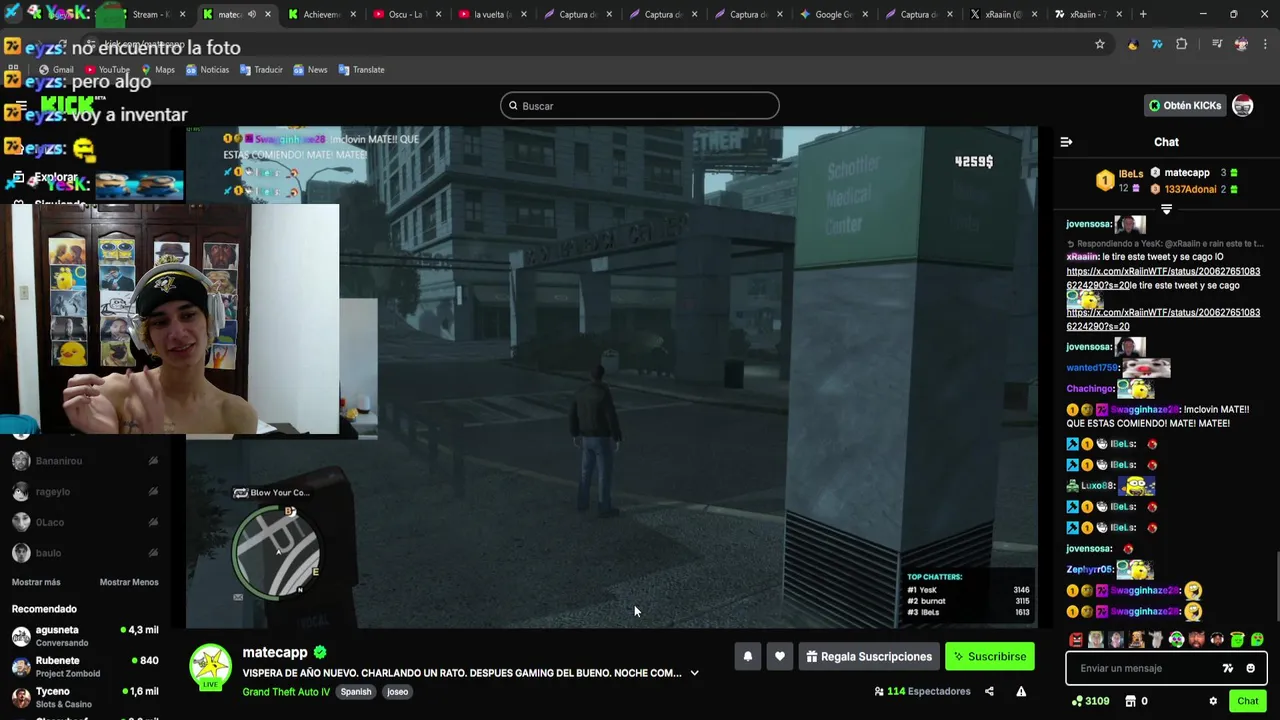Bookmark this page with star icon
Image resolution: width=1280 pixels, height=720 pixels.
tap(1100, 44)
